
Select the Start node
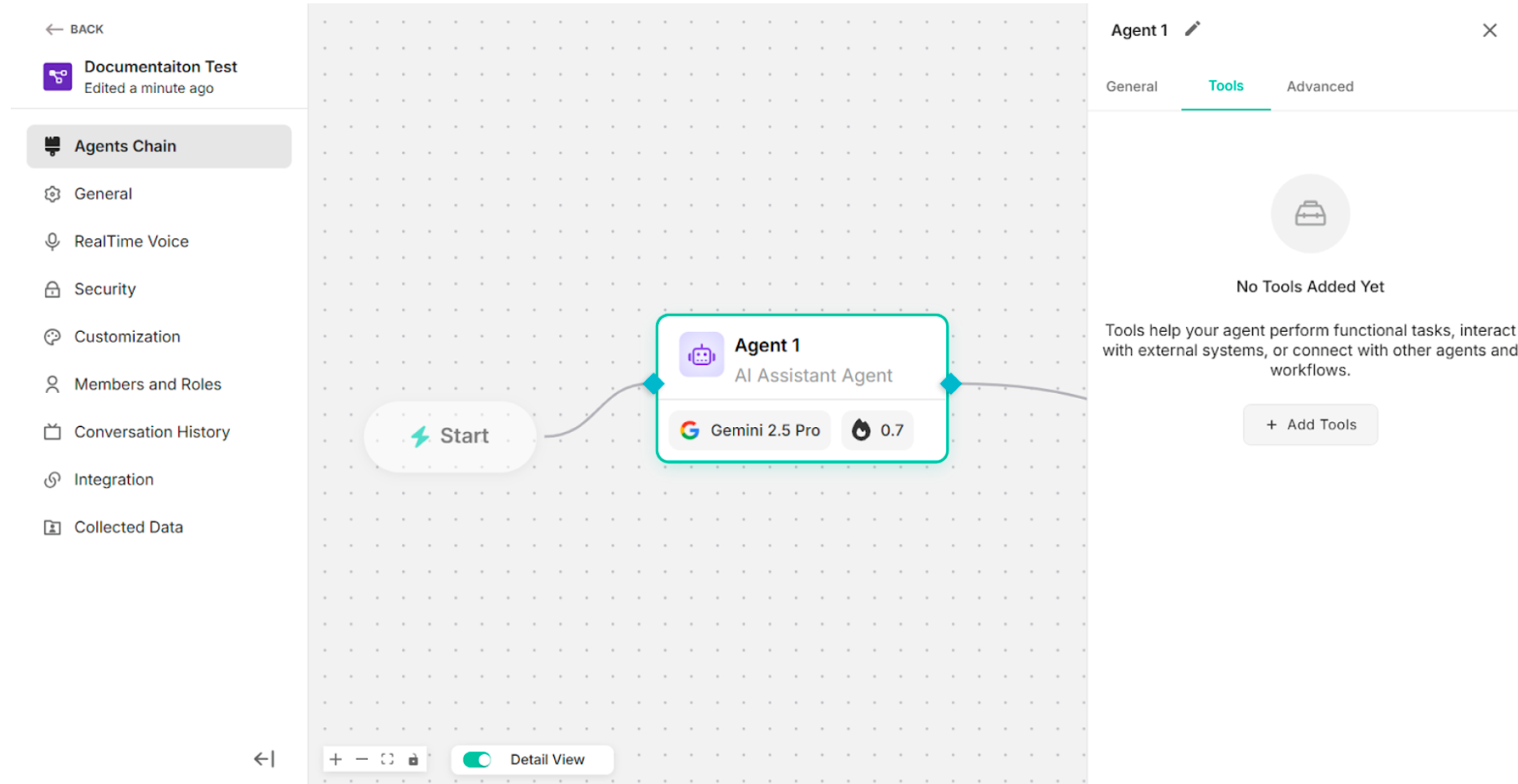(x=450, y=436)
